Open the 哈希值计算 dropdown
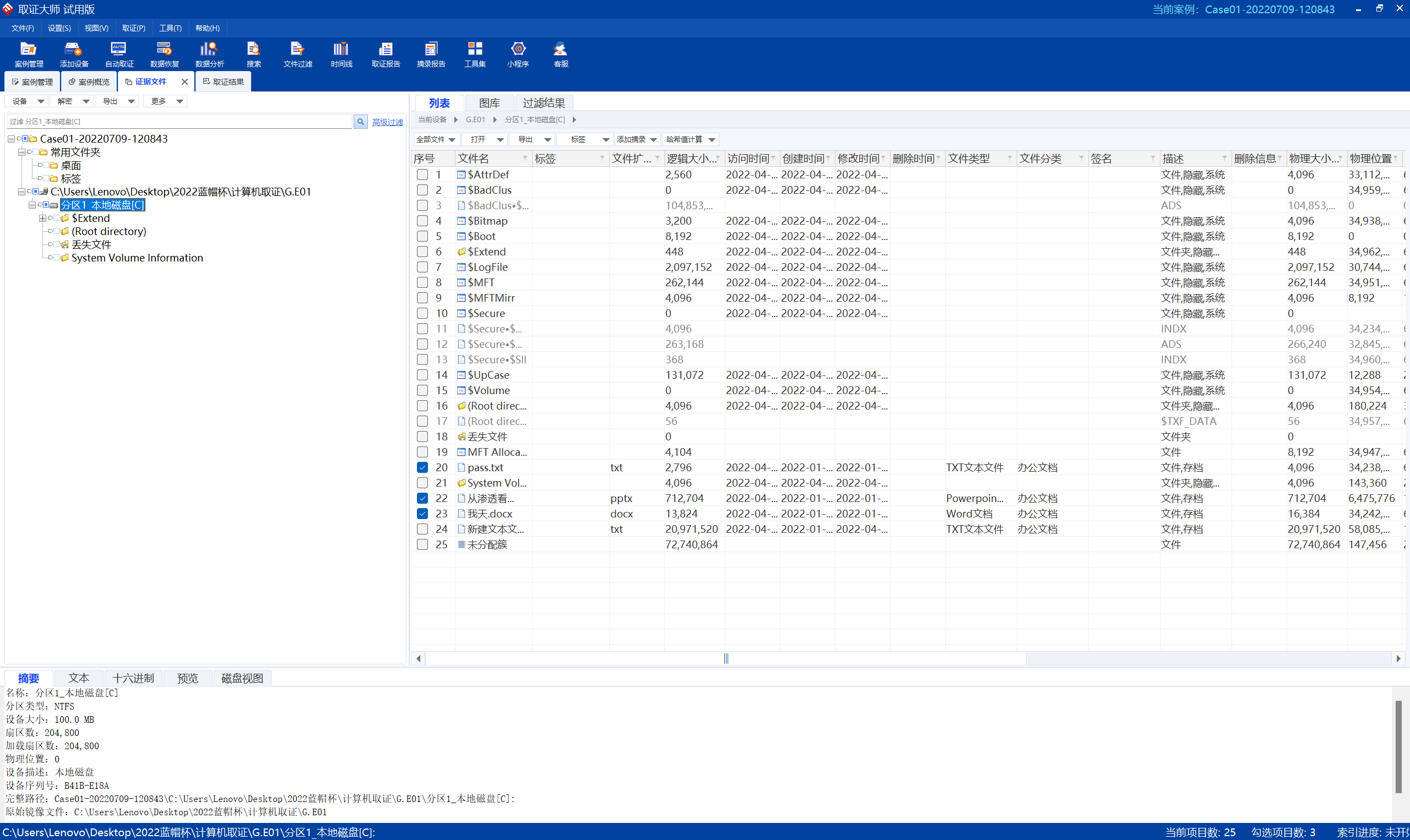This screenshot has width=1410, height=840. tap(690, 139)
